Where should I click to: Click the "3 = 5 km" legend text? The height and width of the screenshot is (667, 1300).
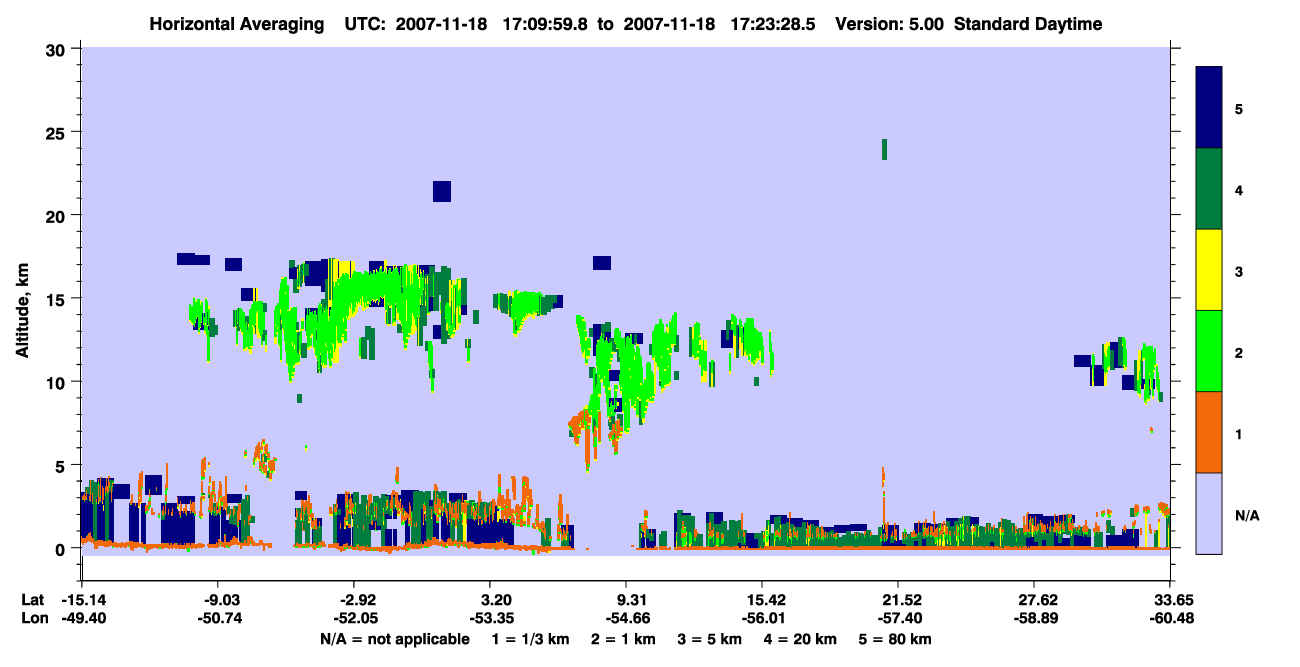[711, 639]
